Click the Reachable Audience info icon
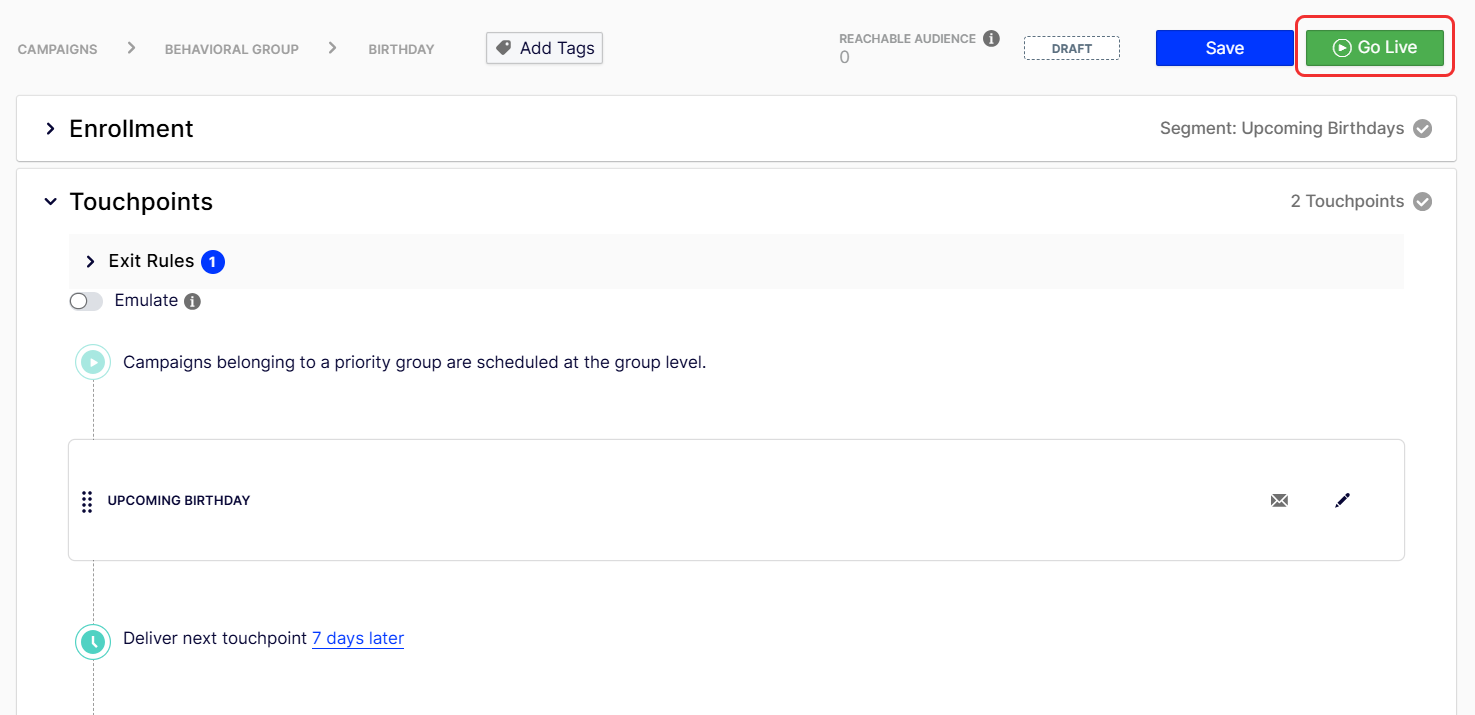The height and width of the screenshot is (715, 1475). (x=991, y=39)
